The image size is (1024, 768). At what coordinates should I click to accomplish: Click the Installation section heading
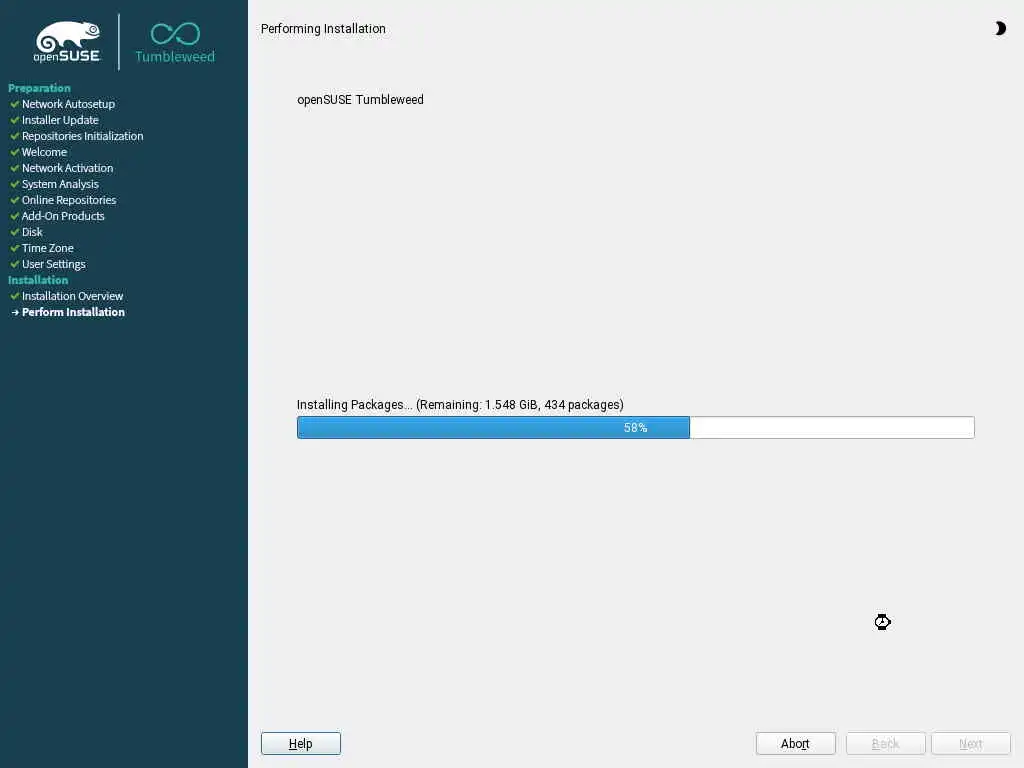[38, 280]
